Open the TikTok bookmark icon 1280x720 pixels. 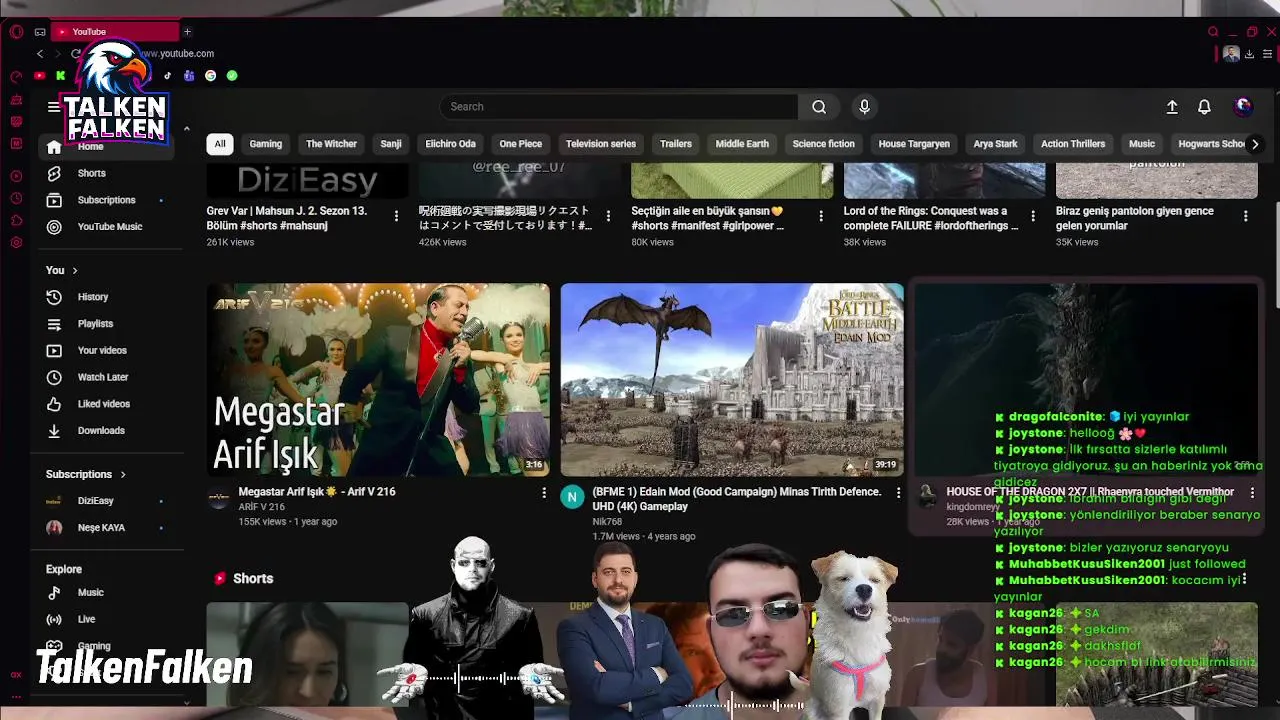[167, 76]
